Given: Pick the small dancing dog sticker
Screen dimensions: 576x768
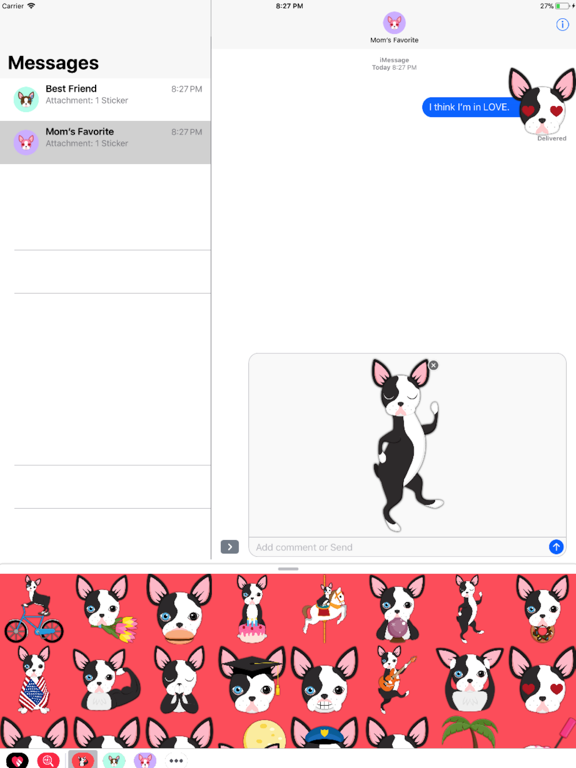Looking at the screenshot, I should coord(469,609).
